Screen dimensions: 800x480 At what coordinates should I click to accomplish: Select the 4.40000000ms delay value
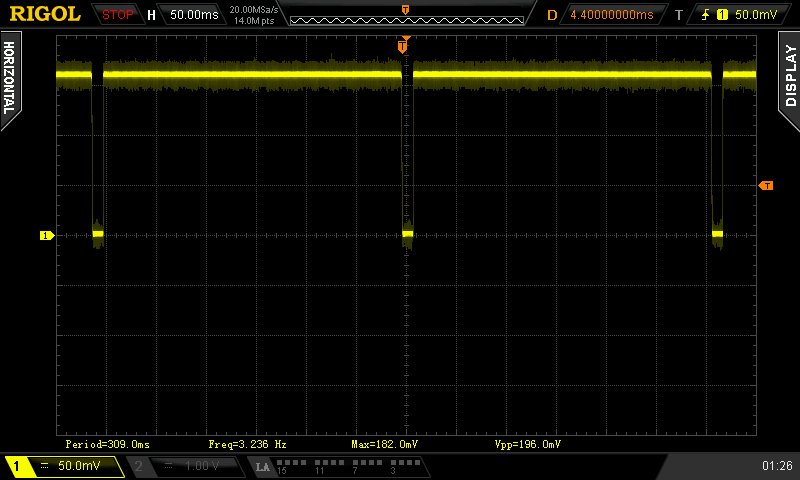tap(611, 15)
